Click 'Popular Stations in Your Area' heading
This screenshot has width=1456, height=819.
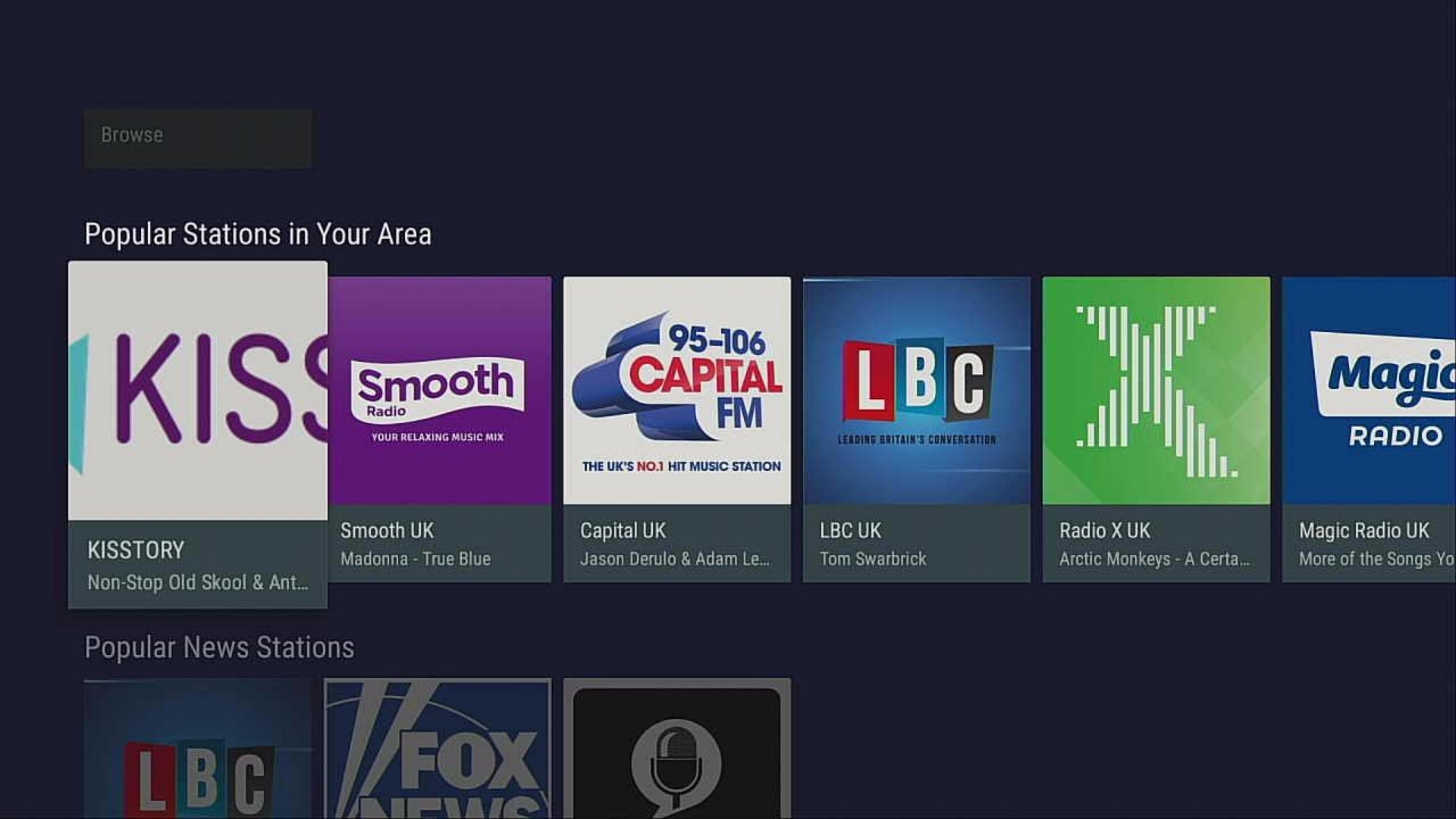click(x=258, y=234)
